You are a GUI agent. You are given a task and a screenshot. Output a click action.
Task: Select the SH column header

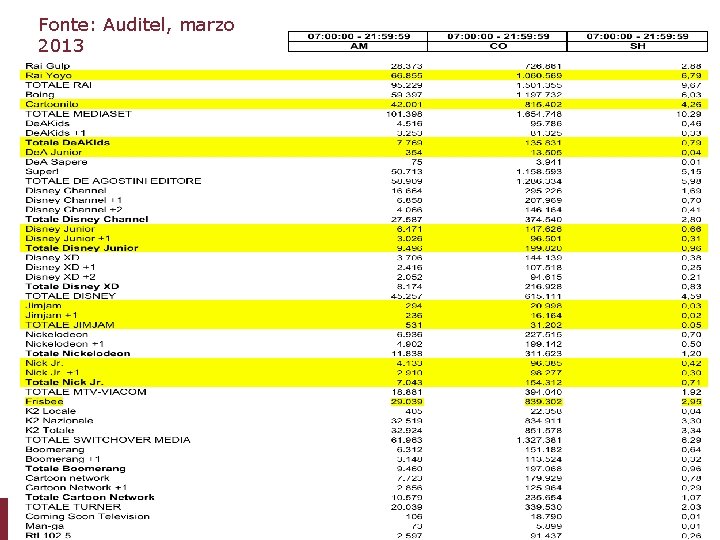click(x=637, y=46)
